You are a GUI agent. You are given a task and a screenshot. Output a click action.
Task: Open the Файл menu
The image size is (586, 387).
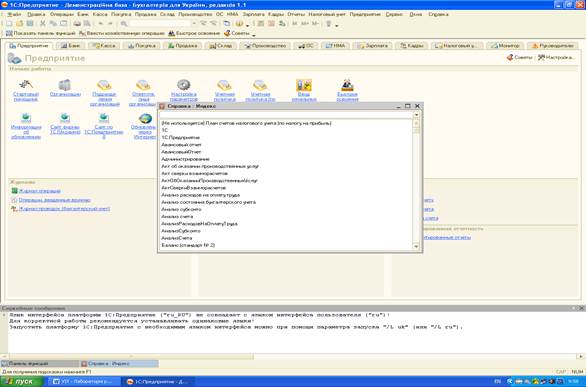pyautogui.click(x=14, y=14)
